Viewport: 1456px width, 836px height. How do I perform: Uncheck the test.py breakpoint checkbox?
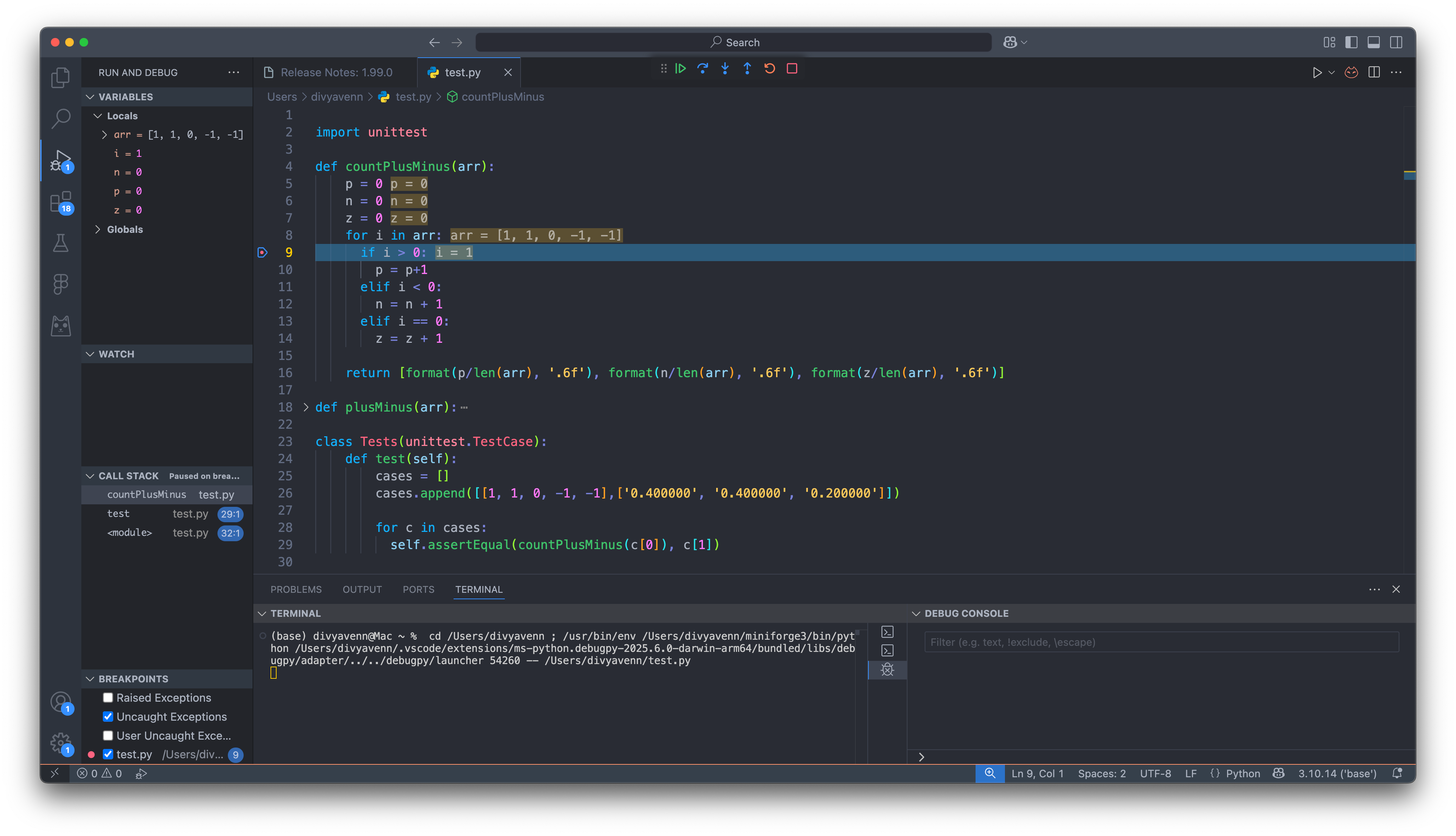point(108,754)
